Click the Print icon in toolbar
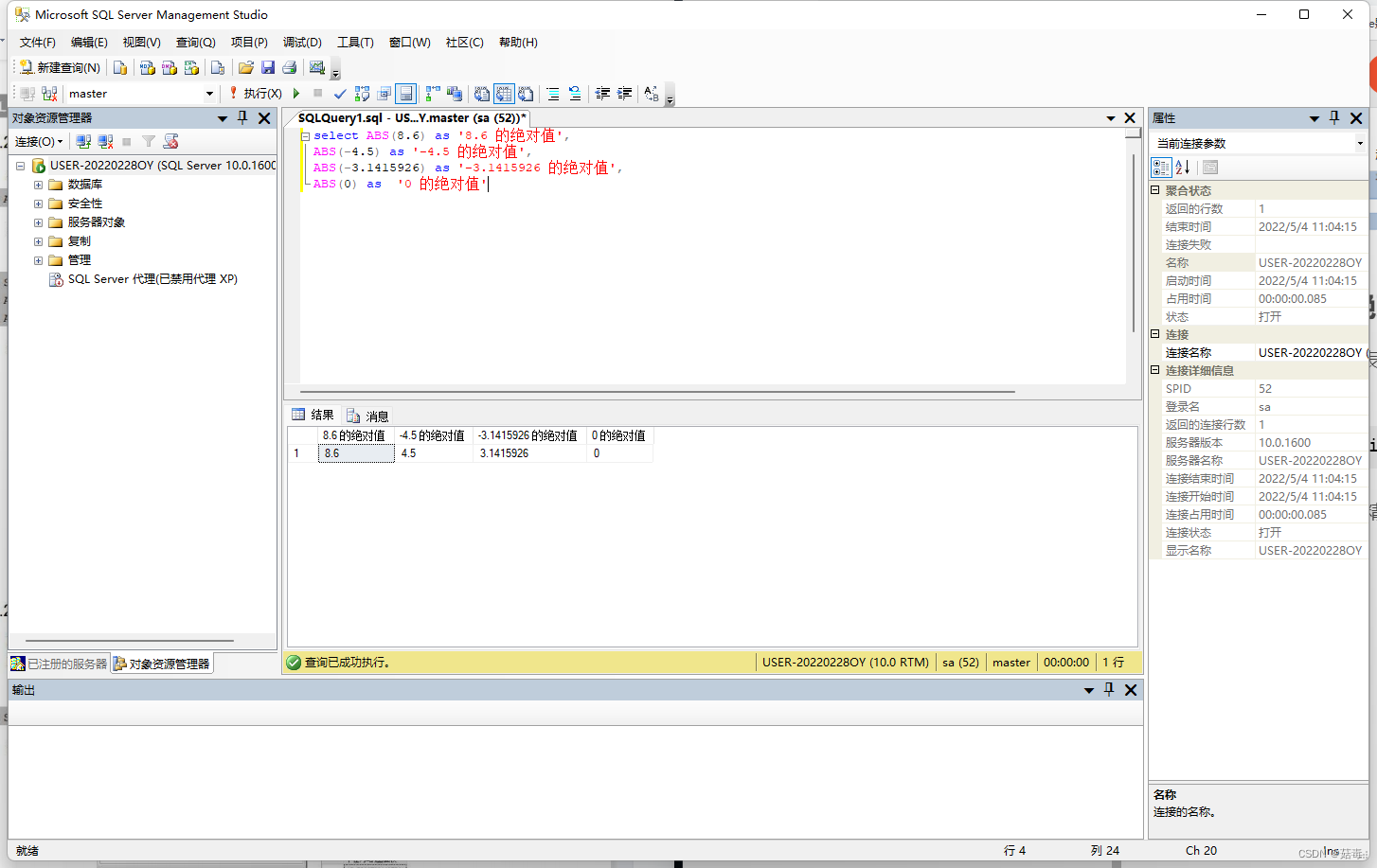 pyautogui.click(x=290, y=67)
